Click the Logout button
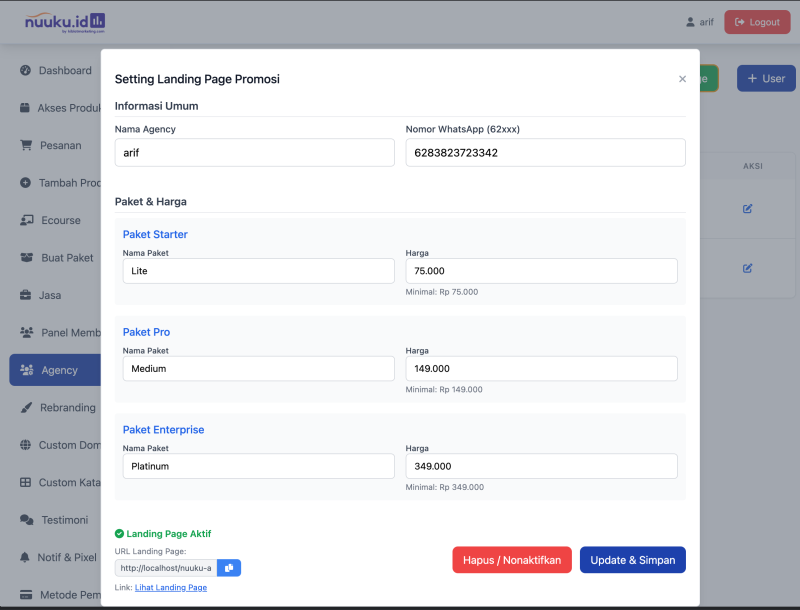The width and height of the screenshot is (800, 610). [x=757, y=22]
